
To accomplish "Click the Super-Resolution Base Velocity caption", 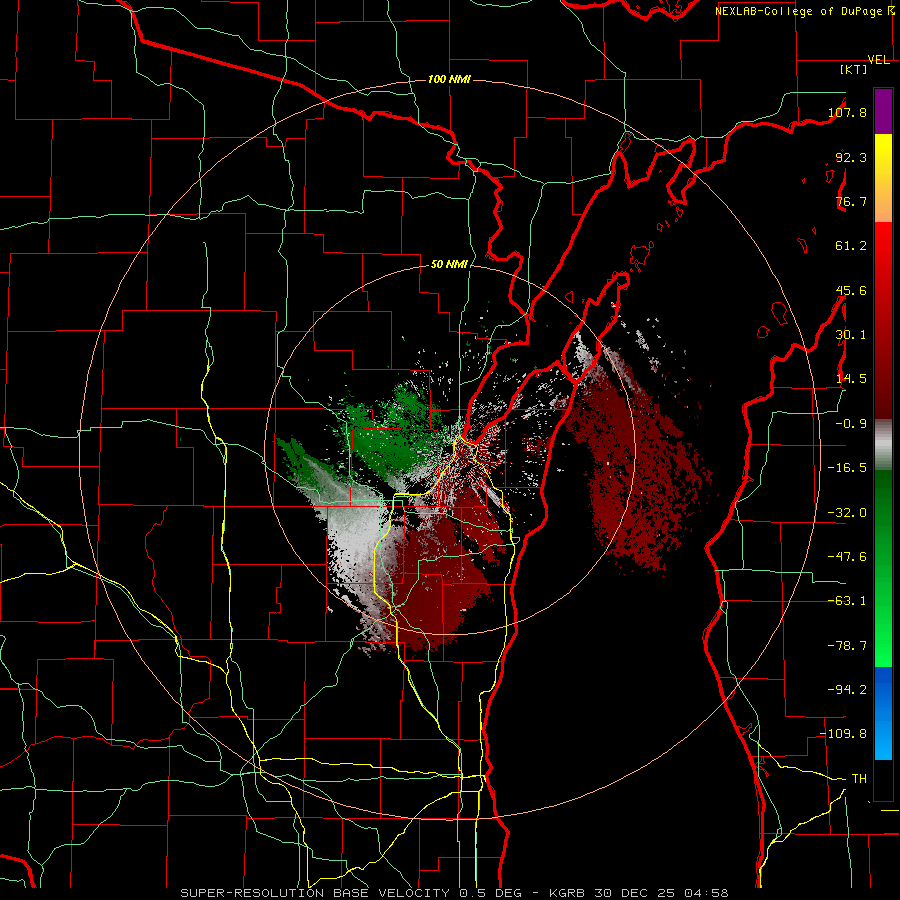I will [455, 893].
